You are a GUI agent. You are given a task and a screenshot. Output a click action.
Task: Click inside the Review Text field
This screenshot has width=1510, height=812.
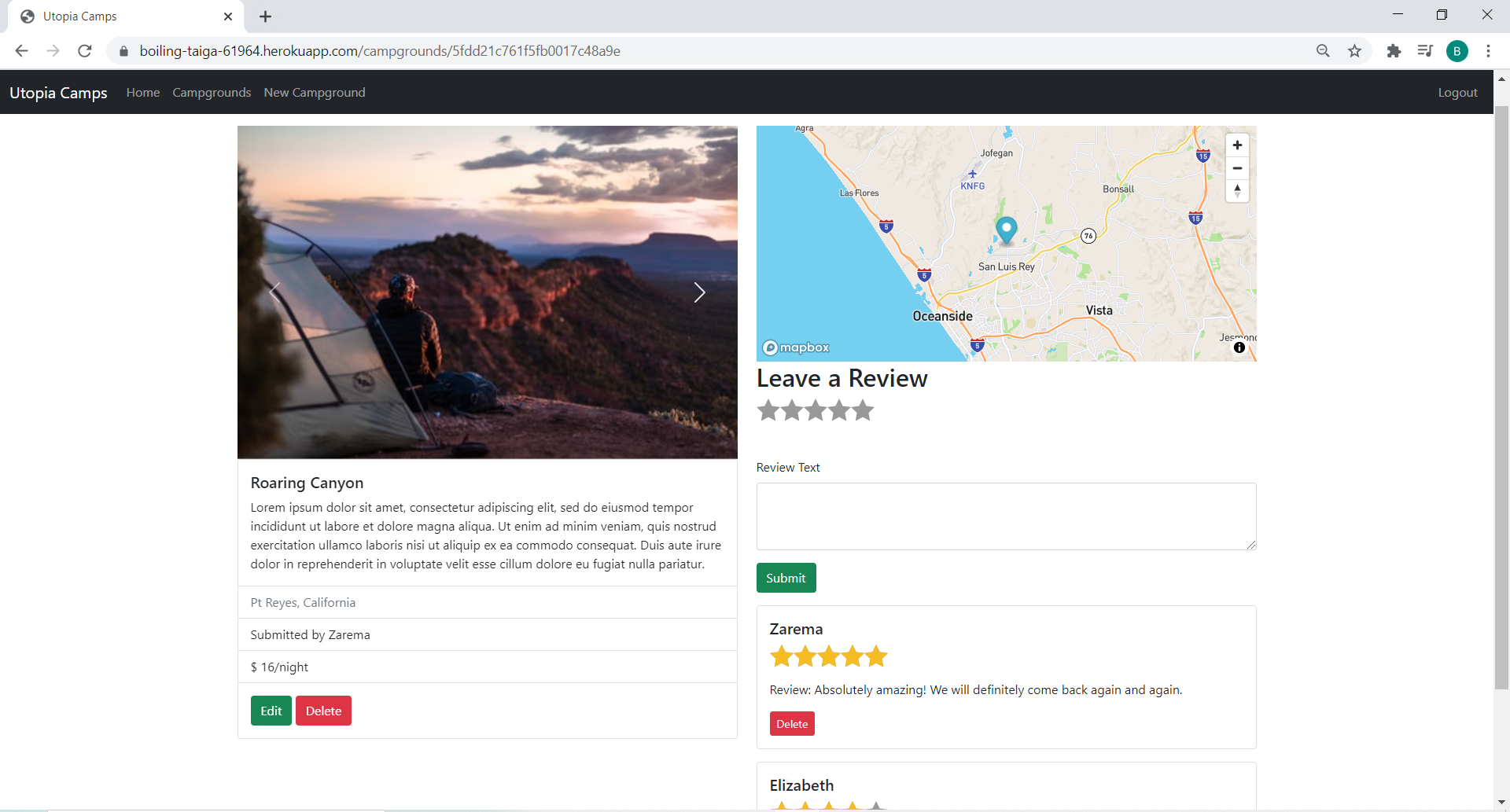point(1005,516)
